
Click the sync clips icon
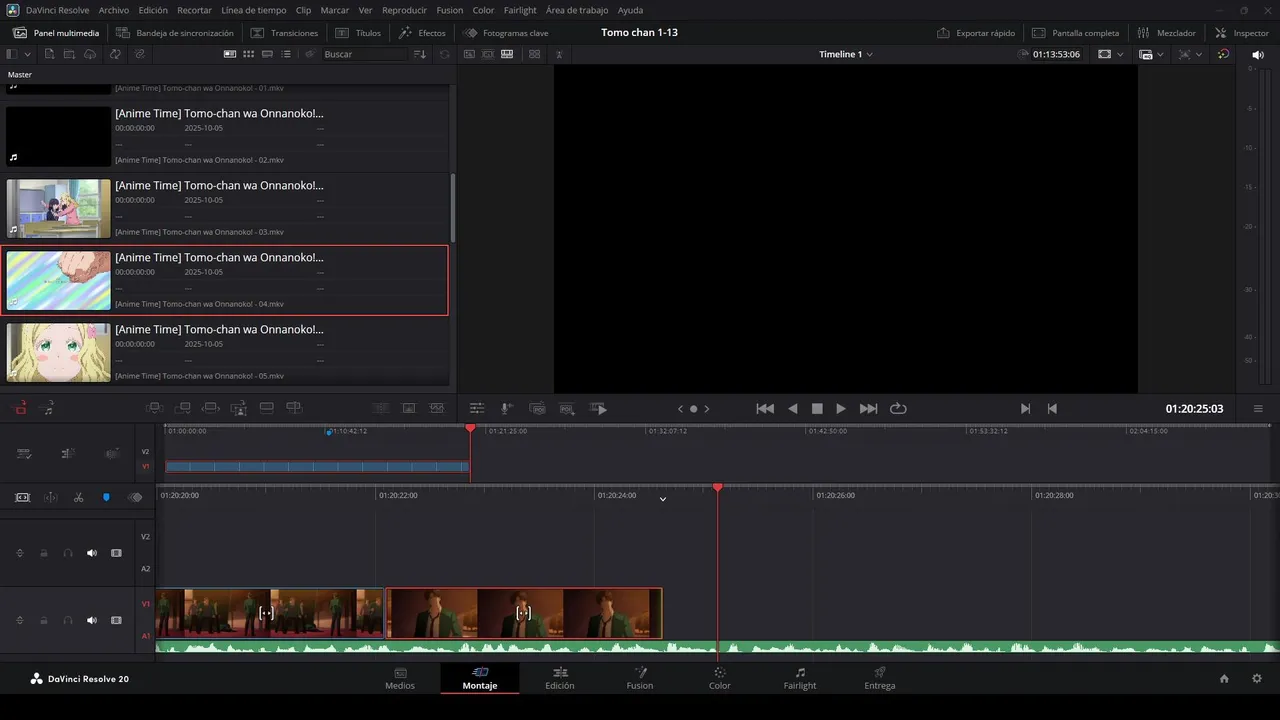coord(116,54)
